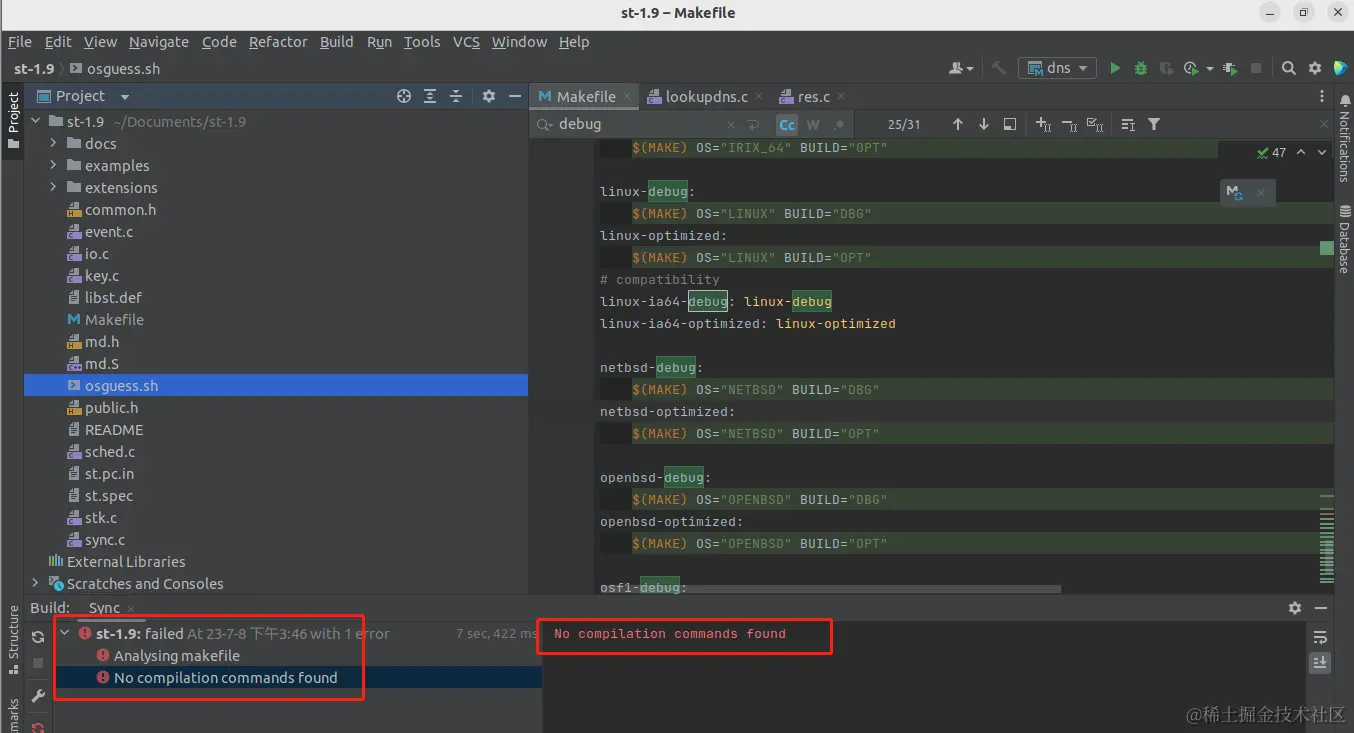The height and width of the screenshot is (733, 1354).
Task: Collapse all in Project panel
Action: [x=456, y=96]
